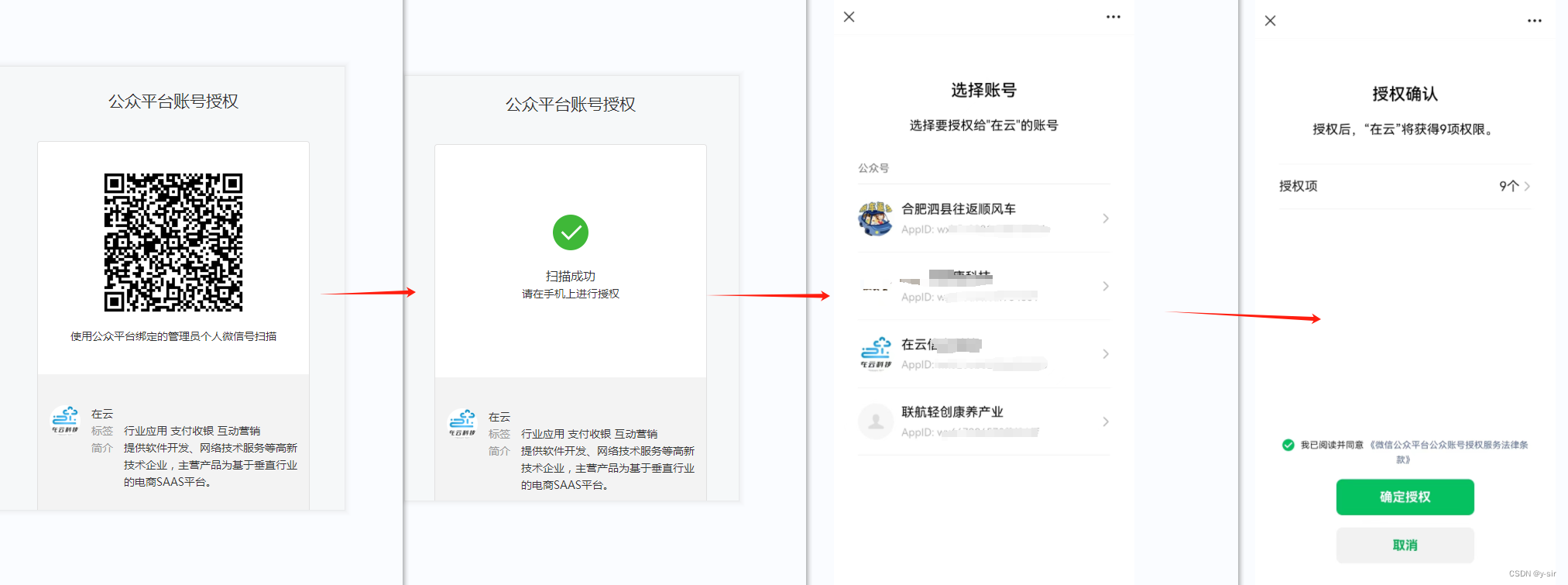Expand the chevron of the 在云 account row
1568x585 pixels.
(1106, 353)
